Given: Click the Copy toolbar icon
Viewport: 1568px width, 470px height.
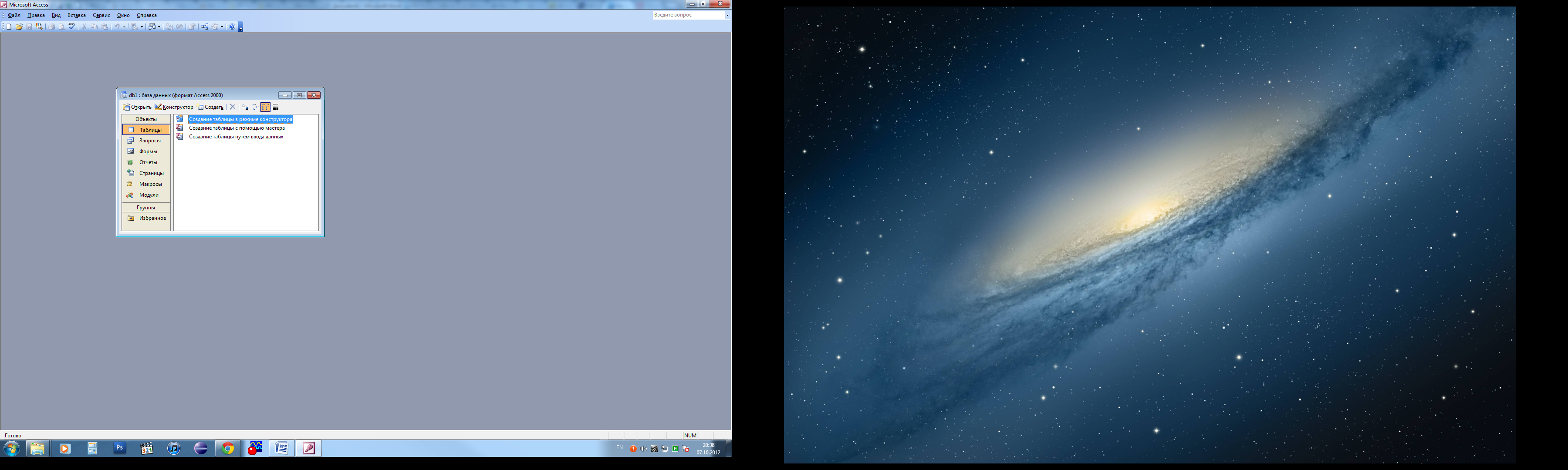Looking at the screenshot, I should 95,27.
